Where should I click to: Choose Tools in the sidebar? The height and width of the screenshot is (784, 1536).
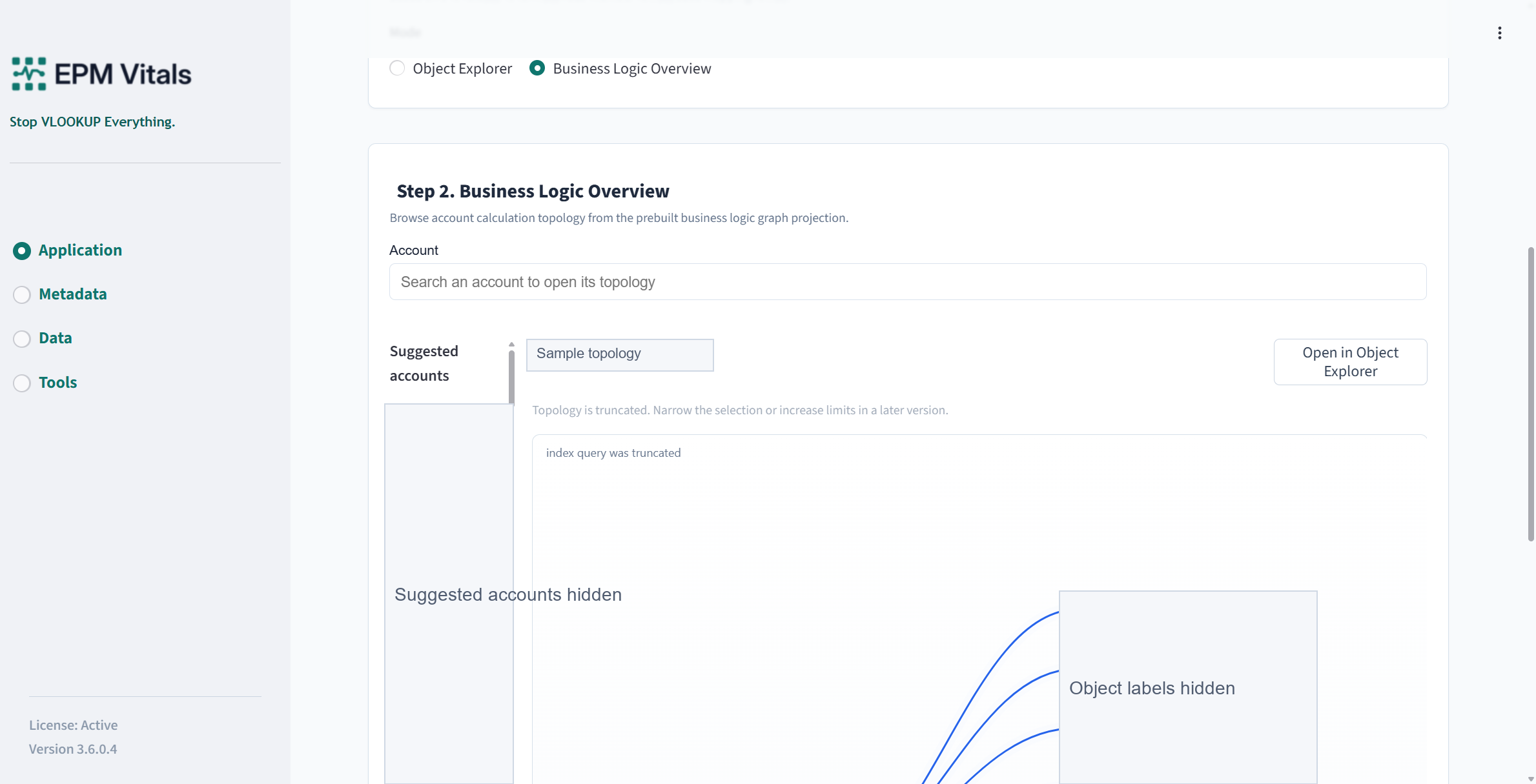[45, 383]
